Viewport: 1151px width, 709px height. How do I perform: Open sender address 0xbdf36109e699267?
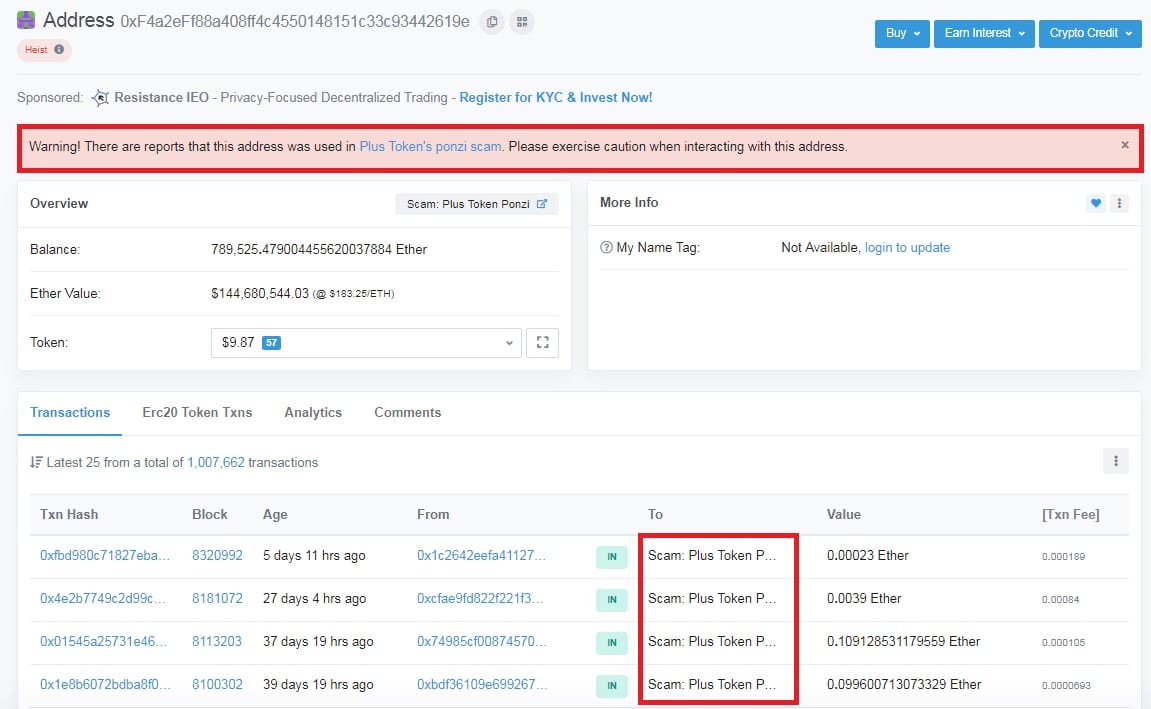coord(482,684)
